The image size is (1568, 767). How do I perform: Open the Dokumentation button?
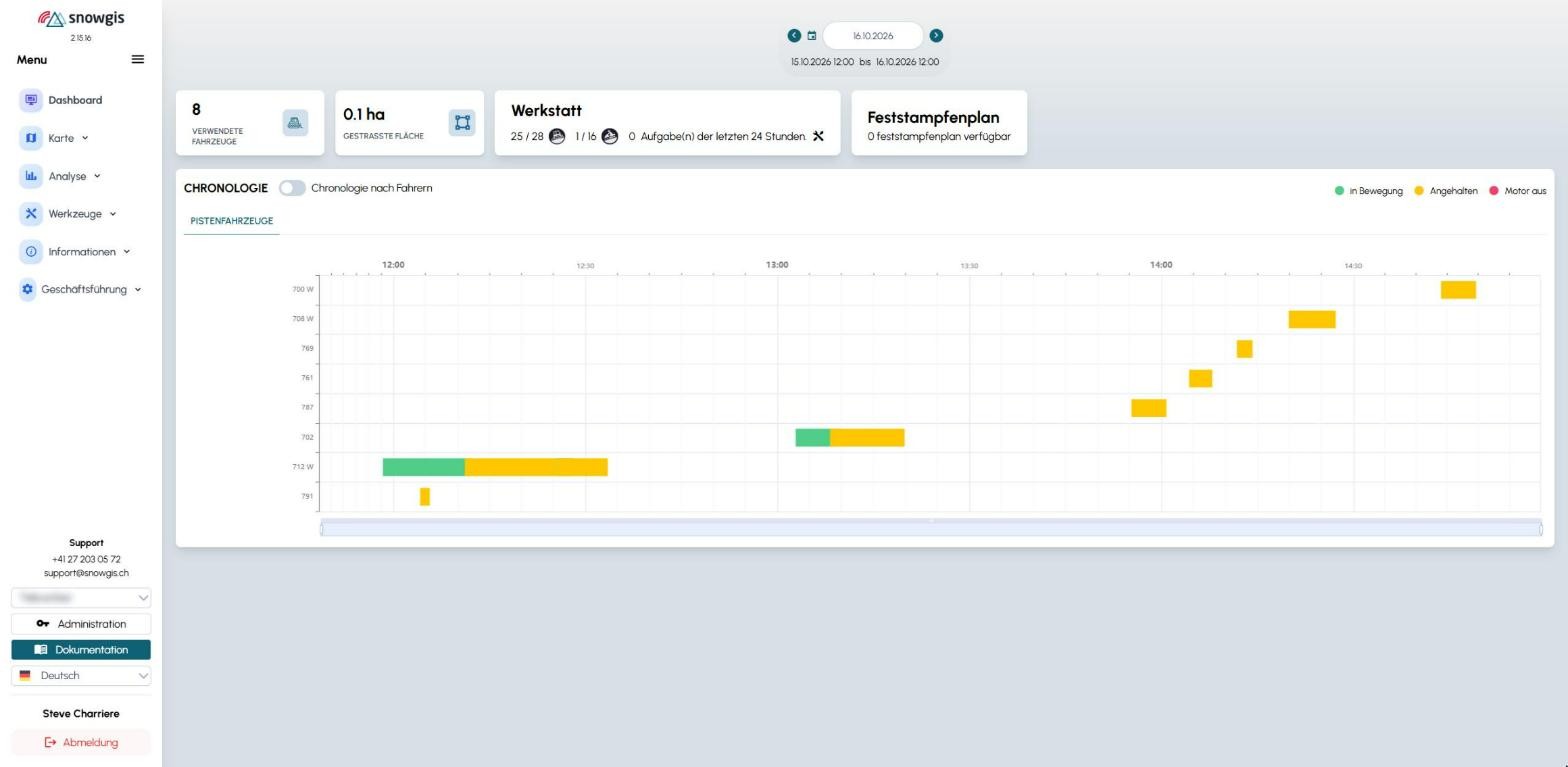pos(81,650)
